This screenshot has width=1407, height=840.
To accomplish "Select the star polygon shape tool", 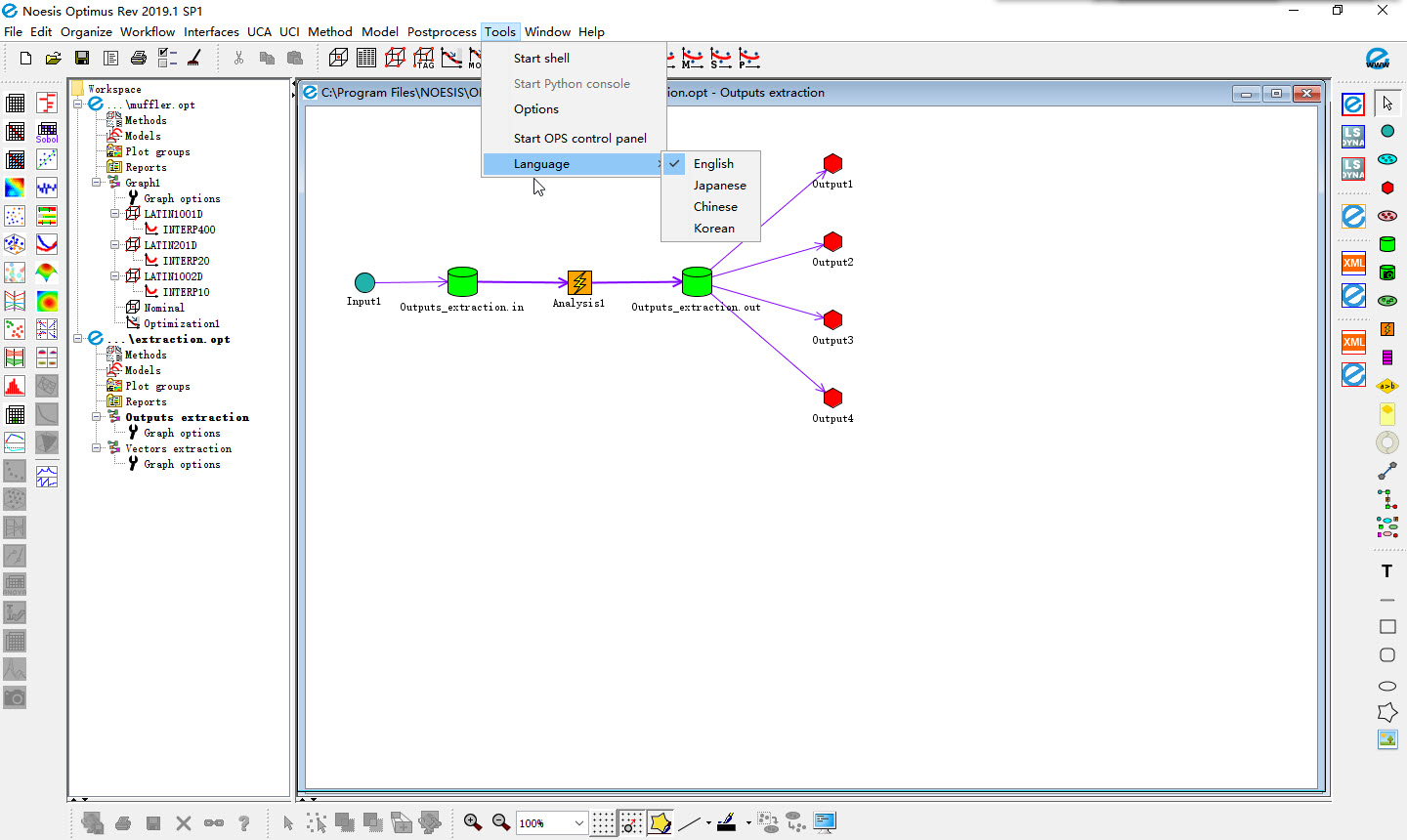I will pyautogui.click(x=1387, y=712).
